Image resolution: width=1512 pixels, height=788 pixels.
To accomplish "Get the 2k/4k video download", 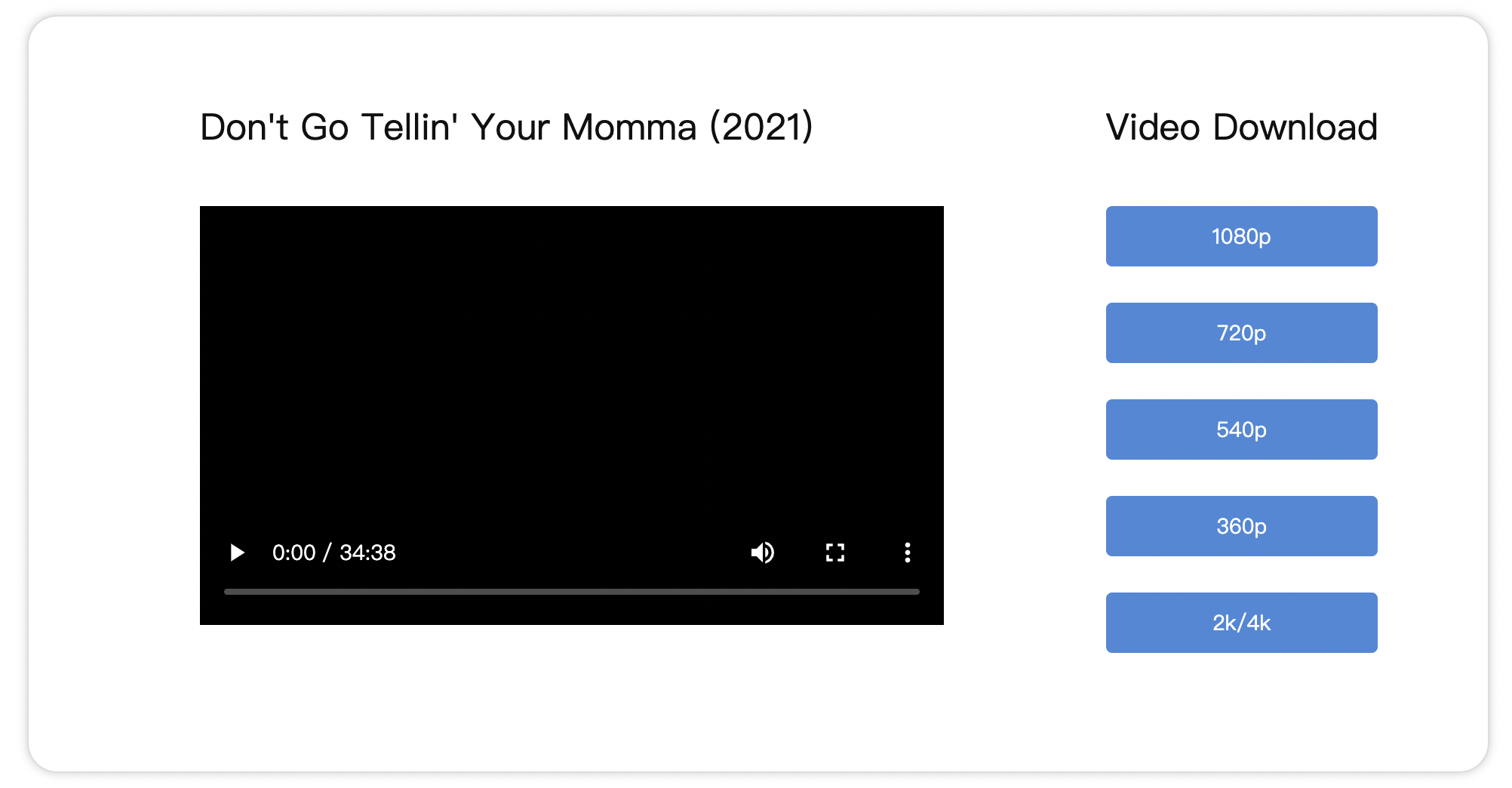I will point(1241,623).
